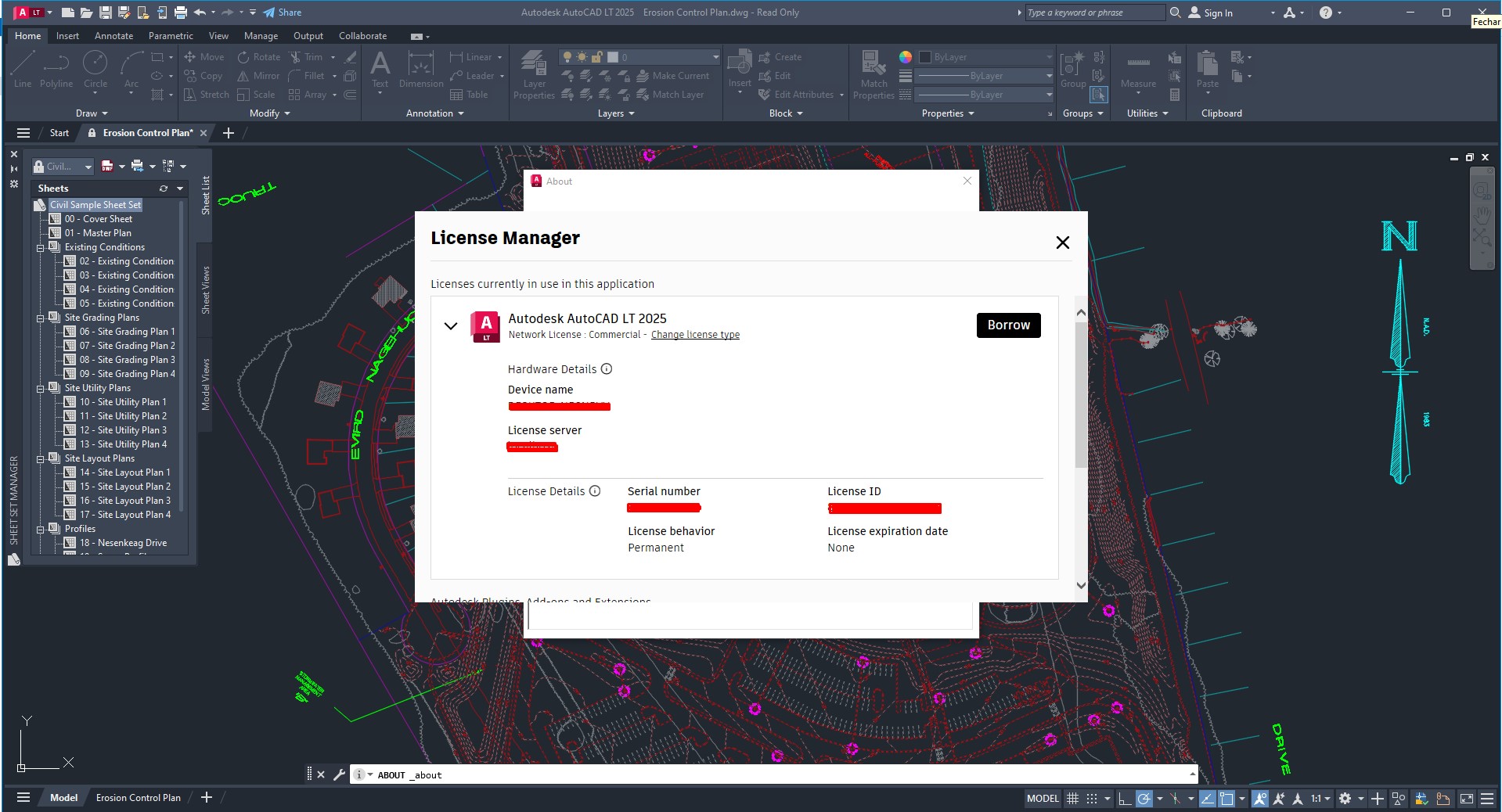Open the Manage ribbon tab
Image resolution: width=1502 pixels, height=812 pixels.
(x=261, y=36)
